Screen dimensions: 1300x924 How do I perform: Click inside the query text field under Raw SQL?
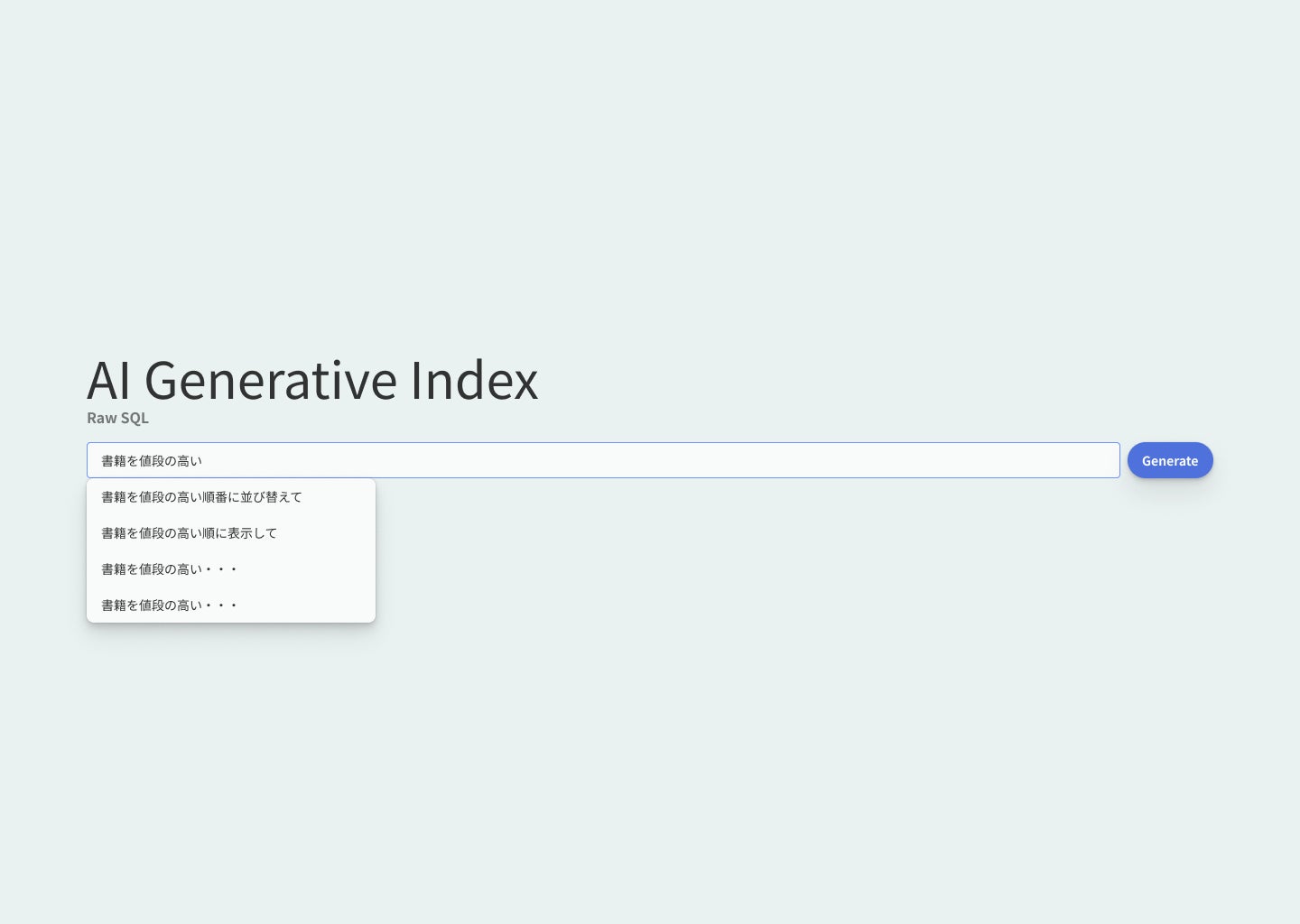pyautogui.click(x=602, y=460)
